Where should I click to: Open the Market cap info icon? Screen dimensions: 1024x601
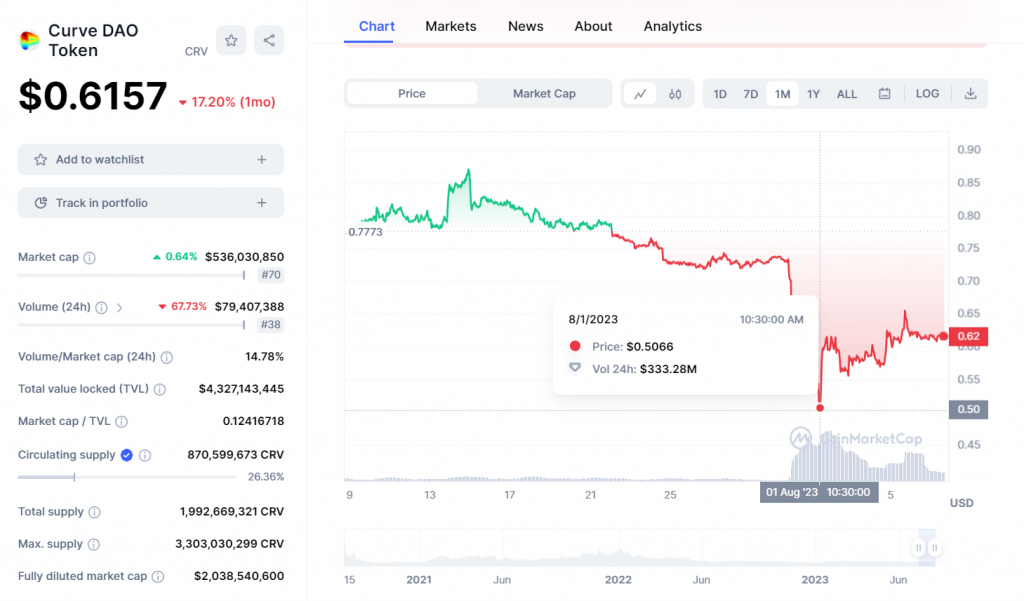click(89, 257)
